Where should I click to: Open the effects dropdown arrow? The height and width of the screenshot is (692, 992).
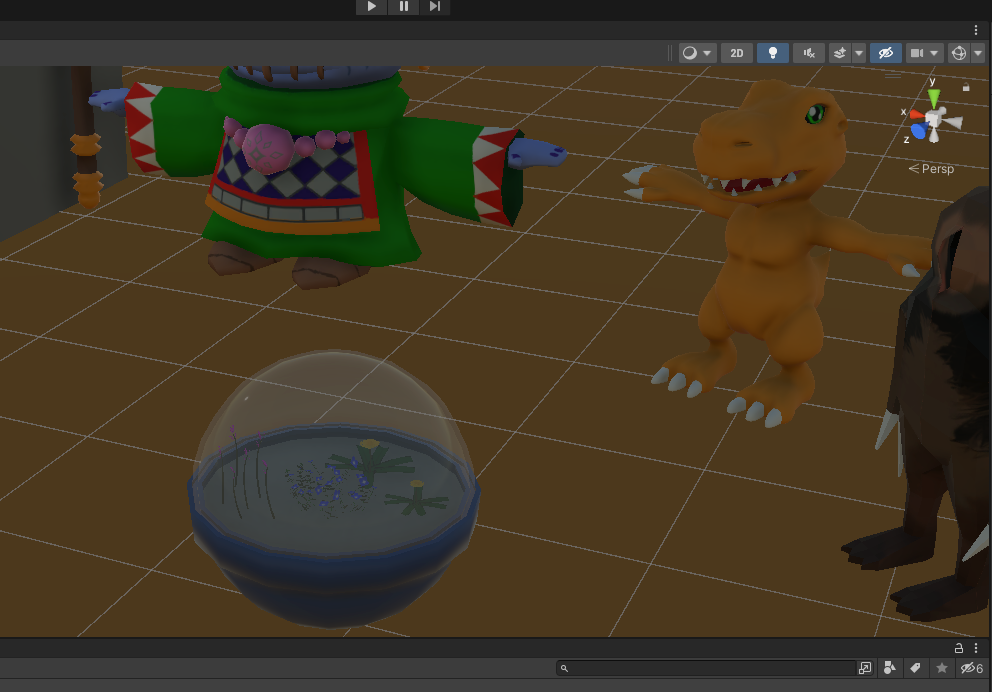pyautogui.click(x=859, y=53)
